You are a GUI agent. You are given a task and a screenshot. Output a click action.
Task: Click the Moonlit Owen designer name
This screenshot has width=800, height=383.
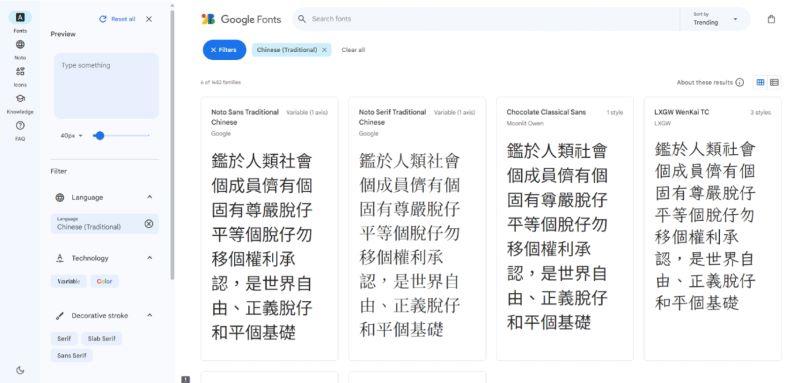coord(525,123)
